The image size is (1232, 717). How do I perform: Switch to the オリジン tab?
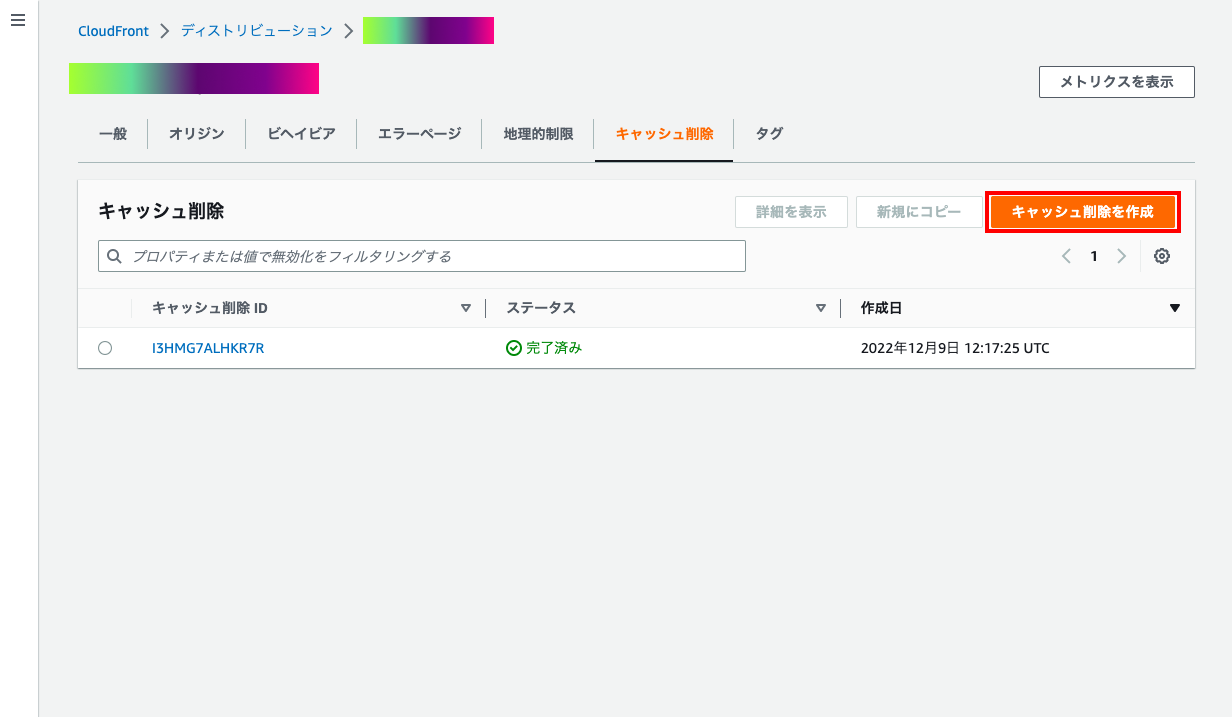tap(196, 134)
